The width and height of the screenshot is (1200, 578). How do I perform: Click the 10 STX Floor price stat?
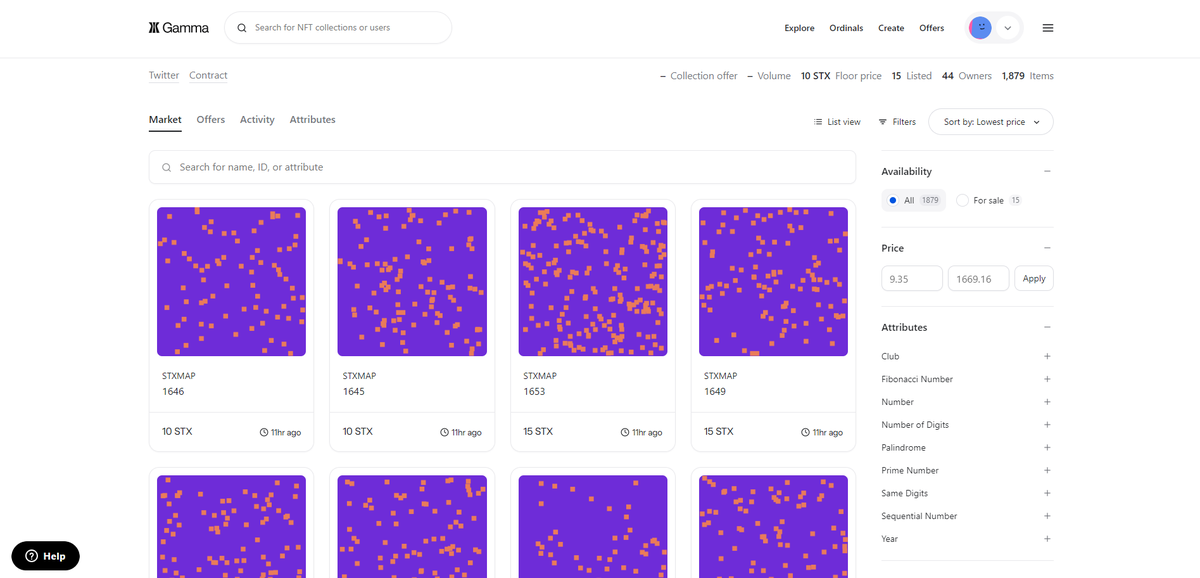coord(841,76)
